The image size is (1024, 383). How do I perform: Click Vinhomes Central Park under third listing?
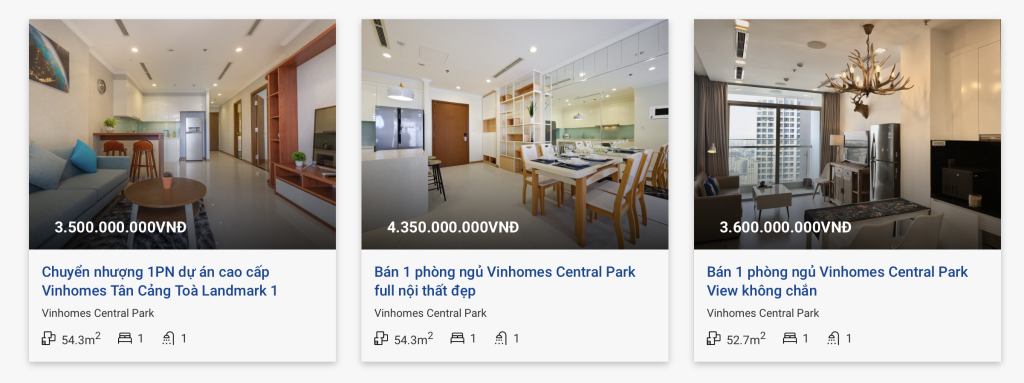[763, 313]
